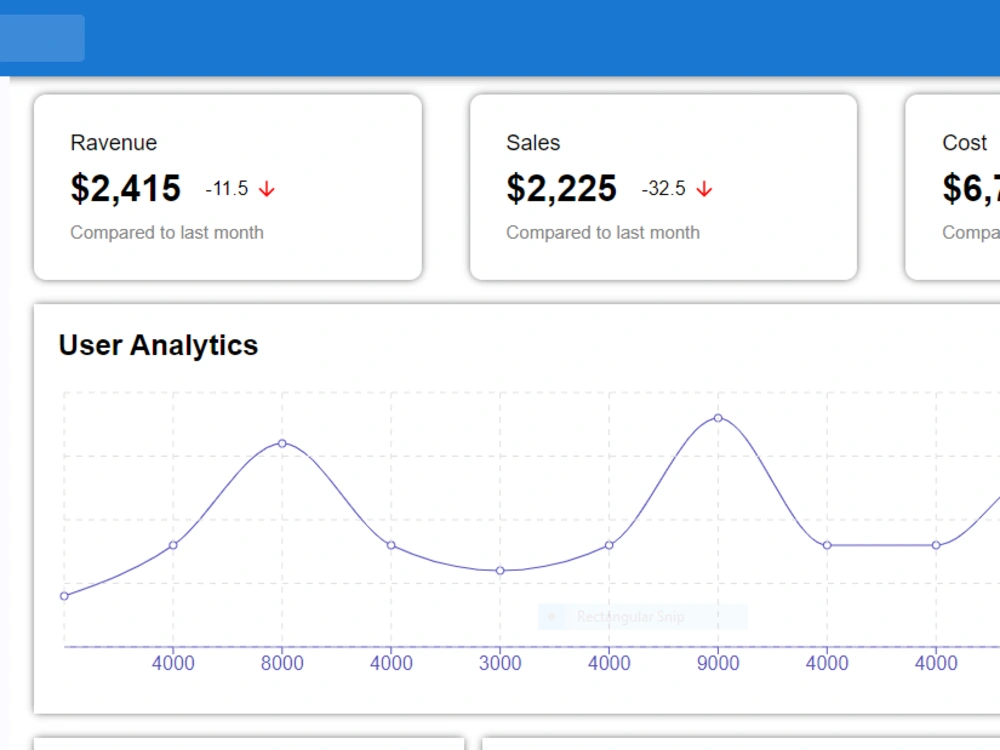The image size is (1000, 750).
Task: Click the red down arrow in Ravenue card
Action: [x=267, y=189]
